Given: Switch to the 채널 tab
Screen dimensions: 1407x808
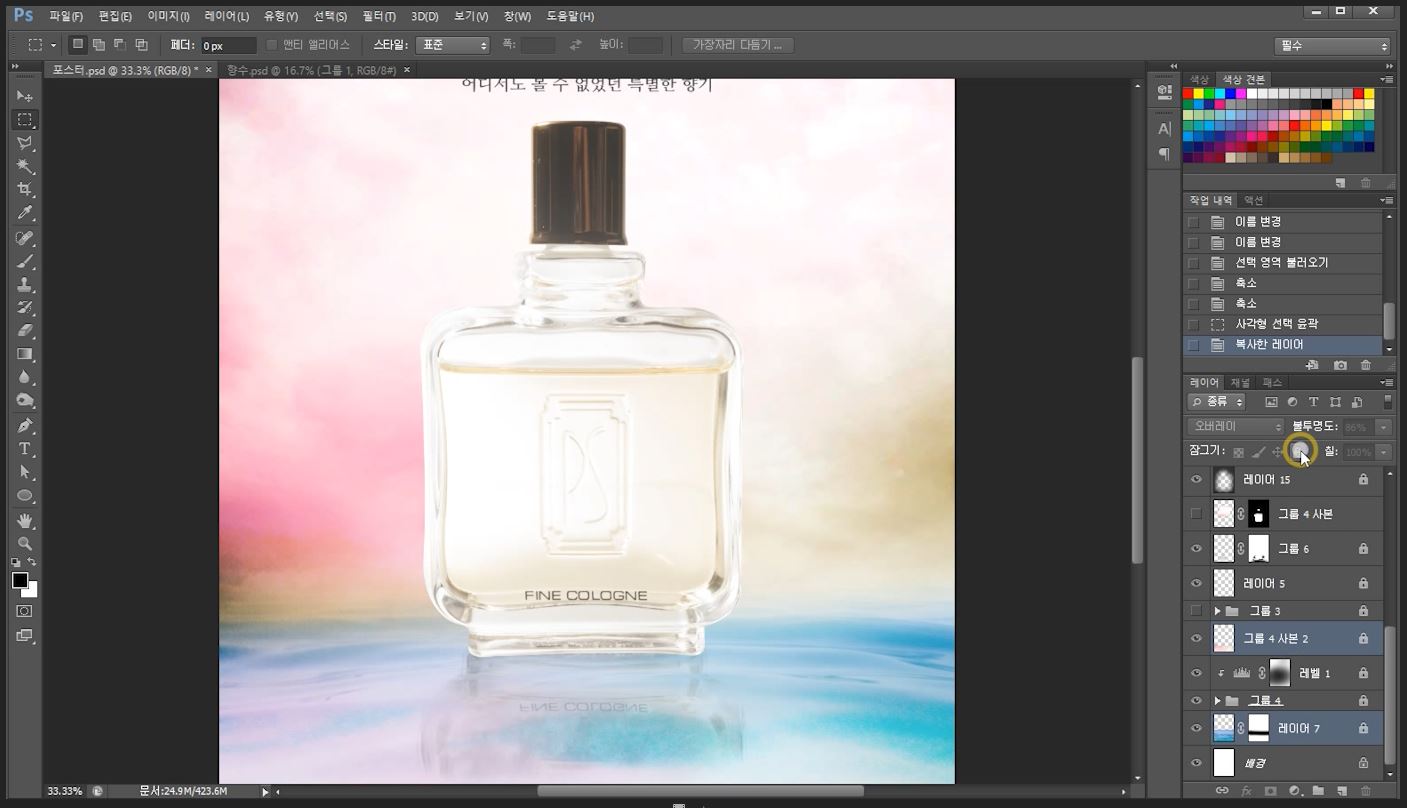Looking at the screenshot, I should pyautogui.click(x=1240, y=383).
